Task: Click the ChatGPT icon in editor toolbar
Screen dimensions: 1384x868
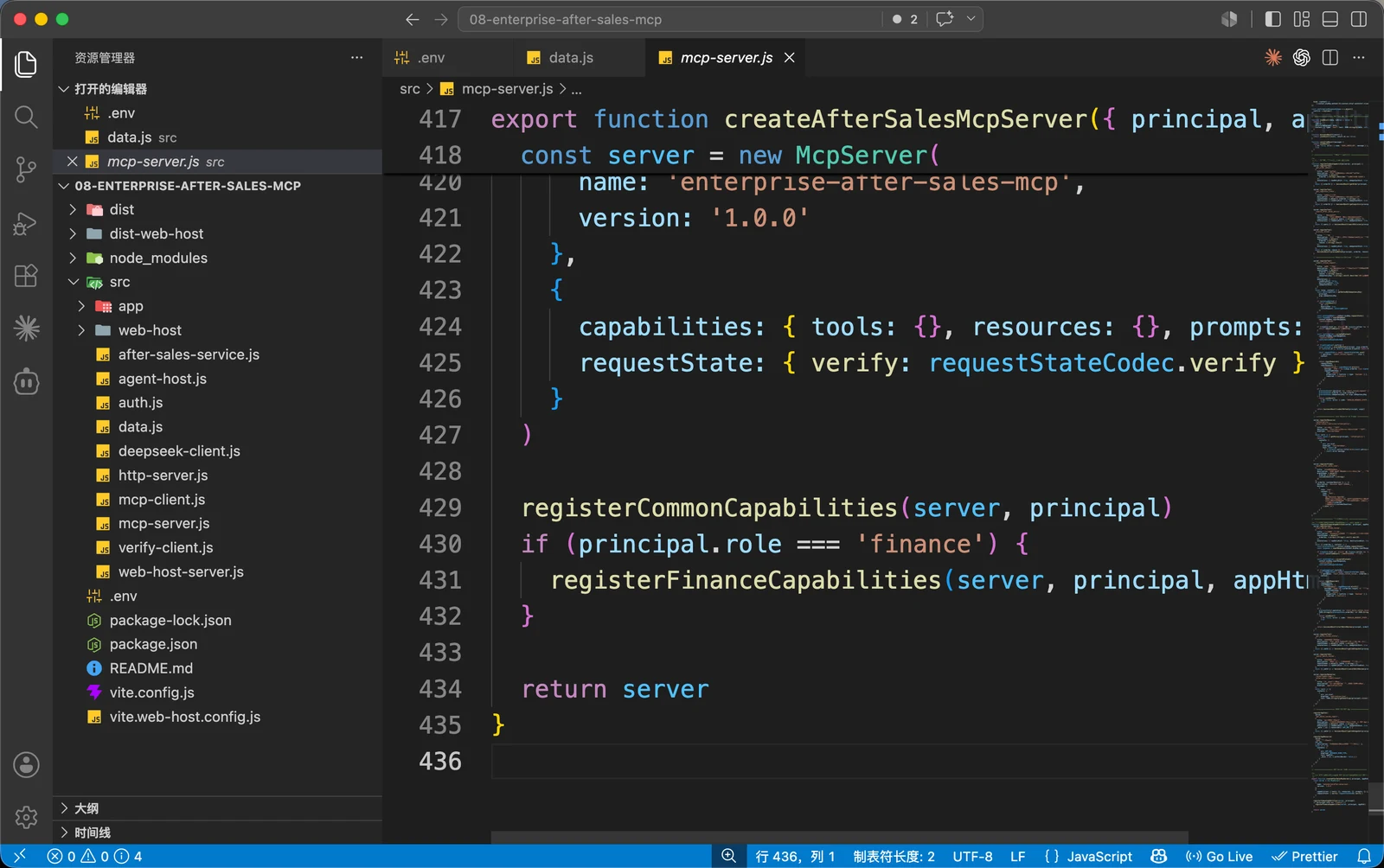Action: point(1302,57)
